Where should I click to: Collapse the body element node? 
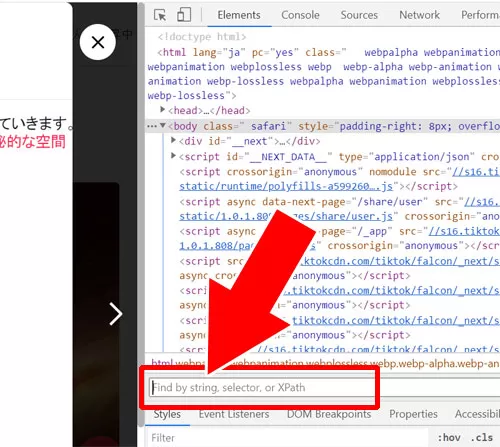pos(162,126)
